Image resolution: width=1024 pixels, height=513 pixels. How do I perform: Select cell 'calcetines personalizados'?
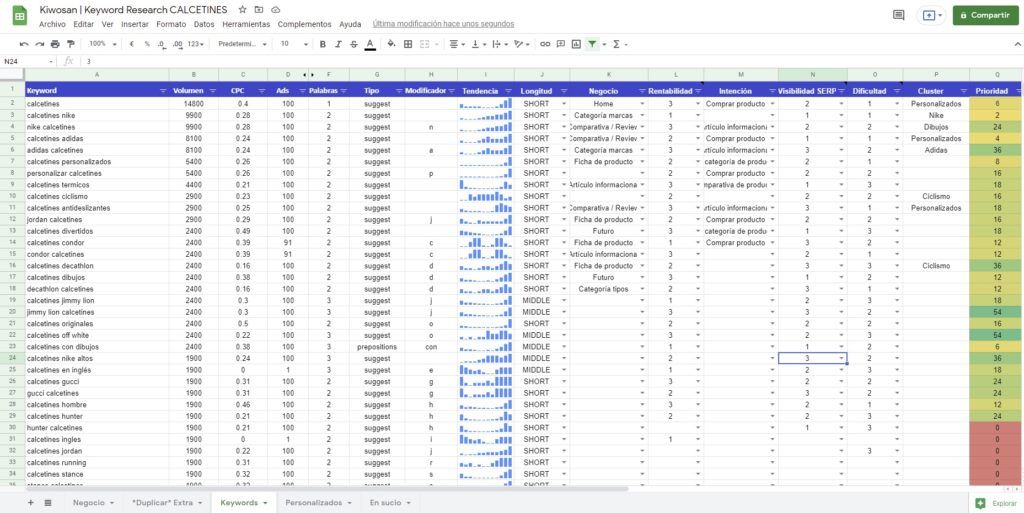pos(97,161)
